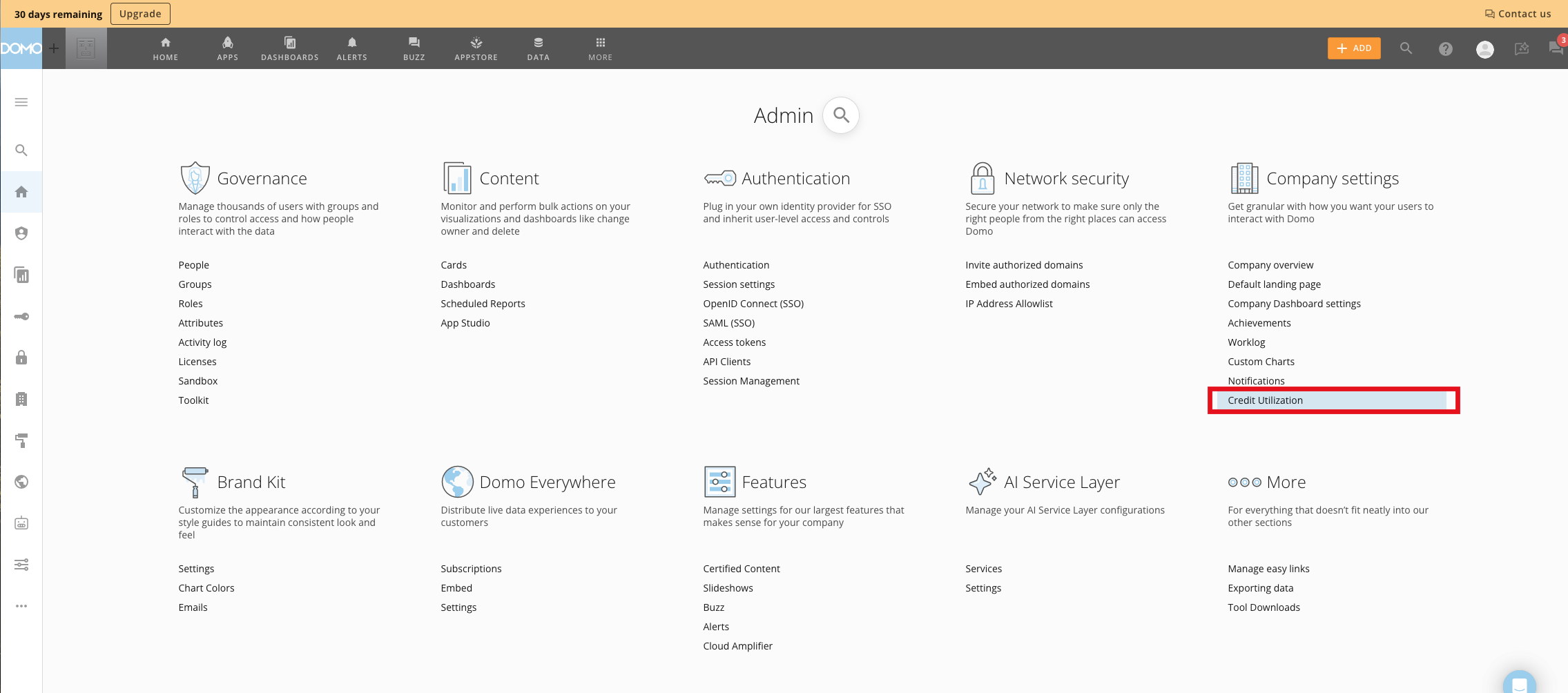The height and width of the screenshot is (693, 1568).
Task: Open sidebar Content chart icon
Action: tap(21, 275)
